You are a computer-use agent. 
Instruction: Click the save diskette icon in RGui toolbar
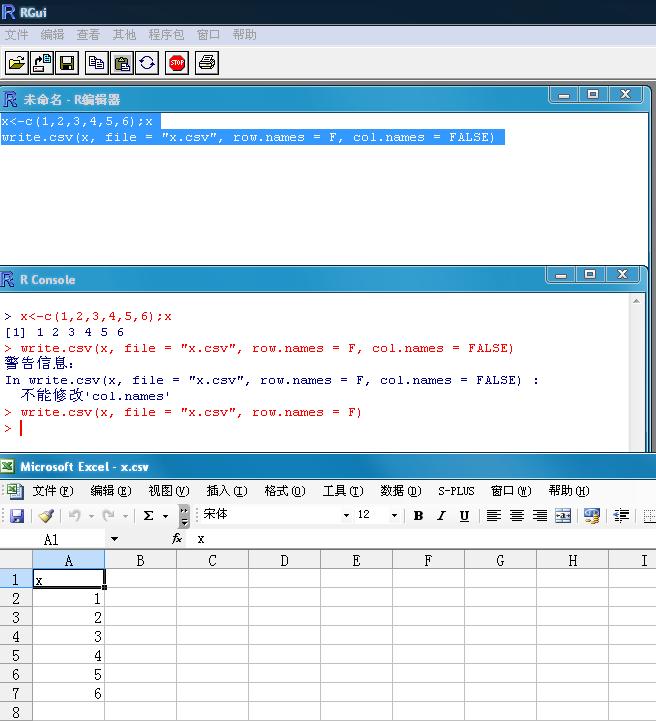(67, 63)
